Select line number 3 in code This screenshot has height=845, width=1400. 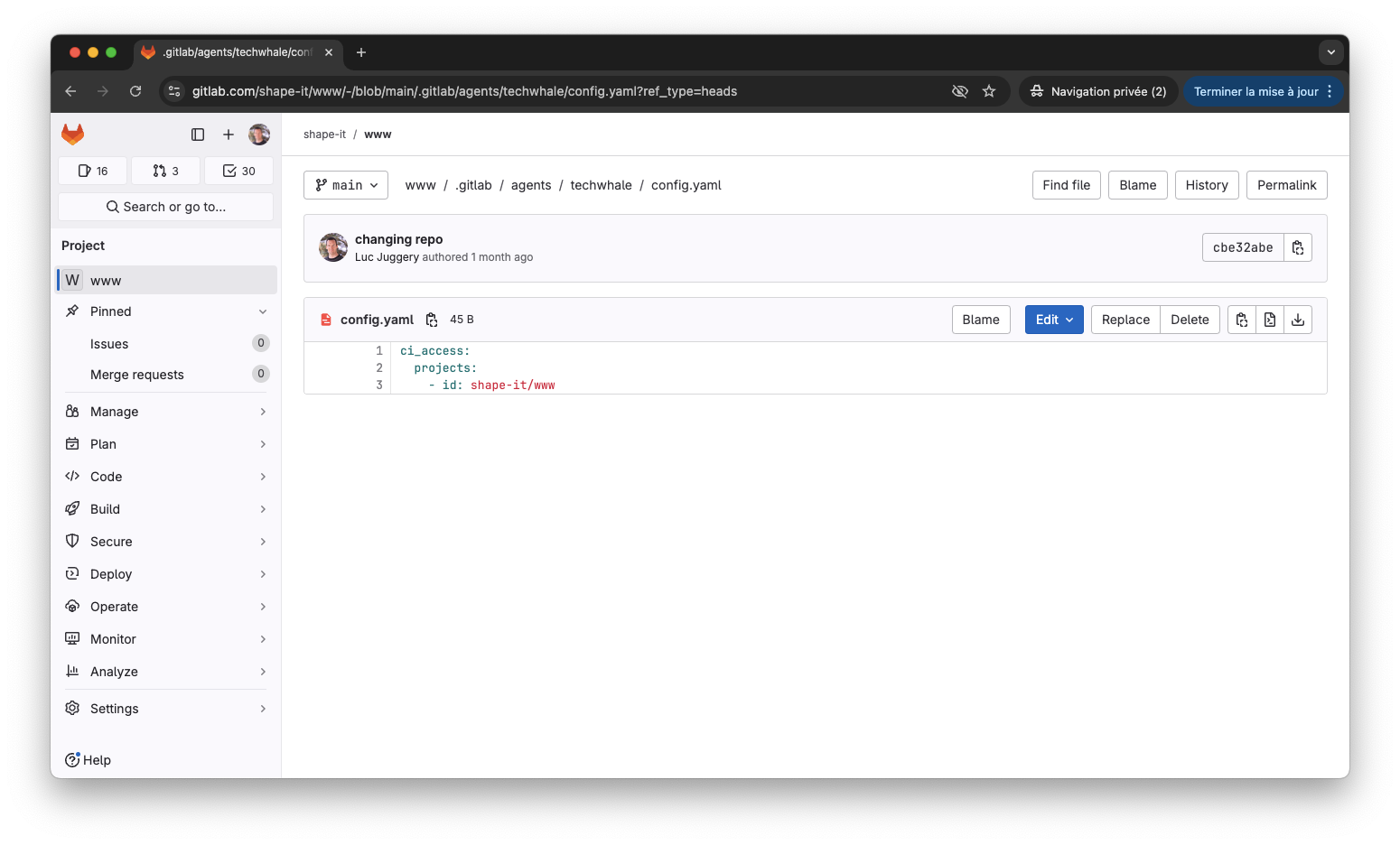click(x=379, y=385)
